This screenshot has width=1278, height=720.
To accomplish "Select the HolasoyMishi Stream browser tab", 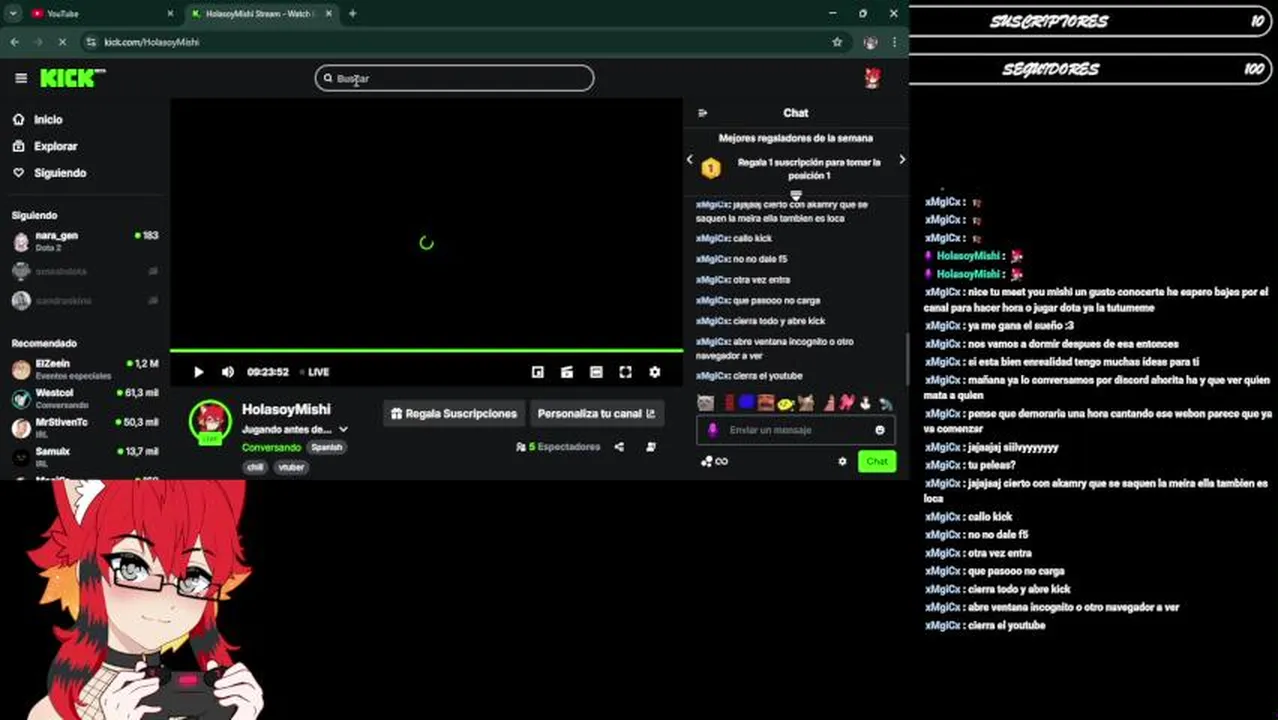I will tap(260, 14).
